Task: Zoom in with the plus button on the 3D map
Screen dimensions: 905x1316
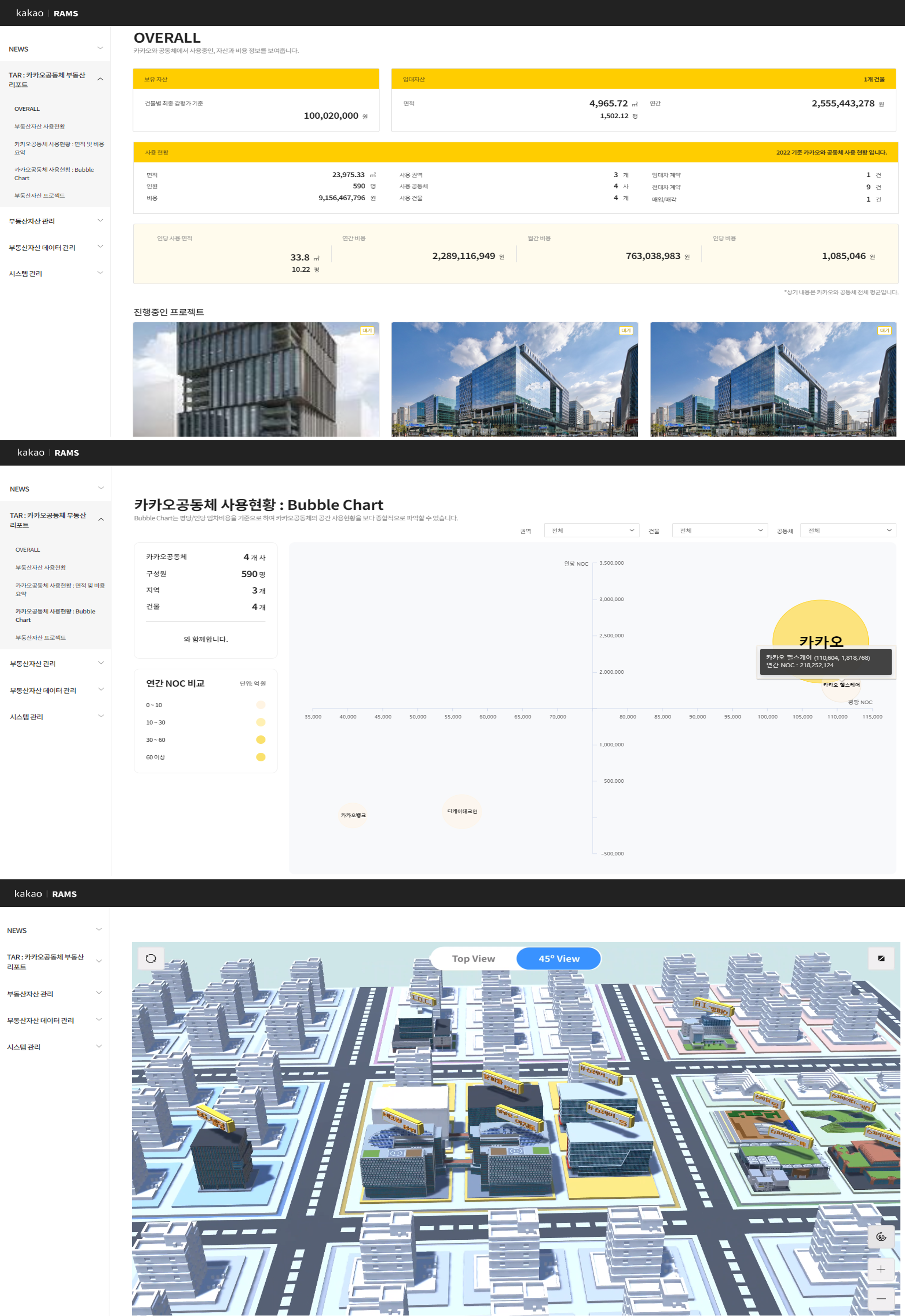Action: (x=881, y=1269)
